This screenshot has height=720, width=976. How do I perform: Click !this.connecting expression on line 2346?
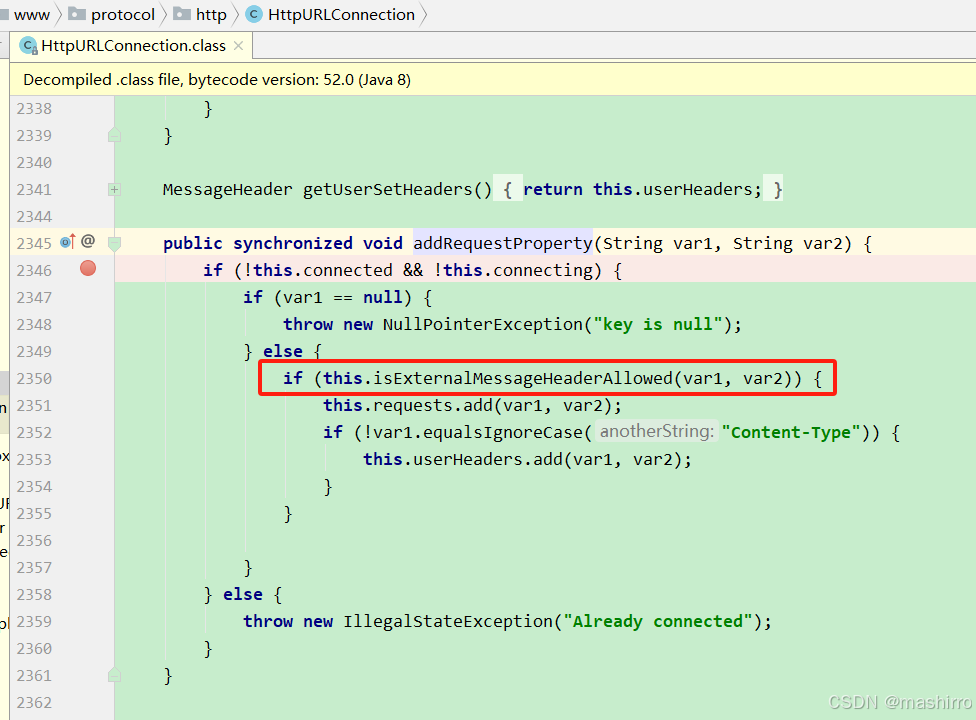pos(513,270)
